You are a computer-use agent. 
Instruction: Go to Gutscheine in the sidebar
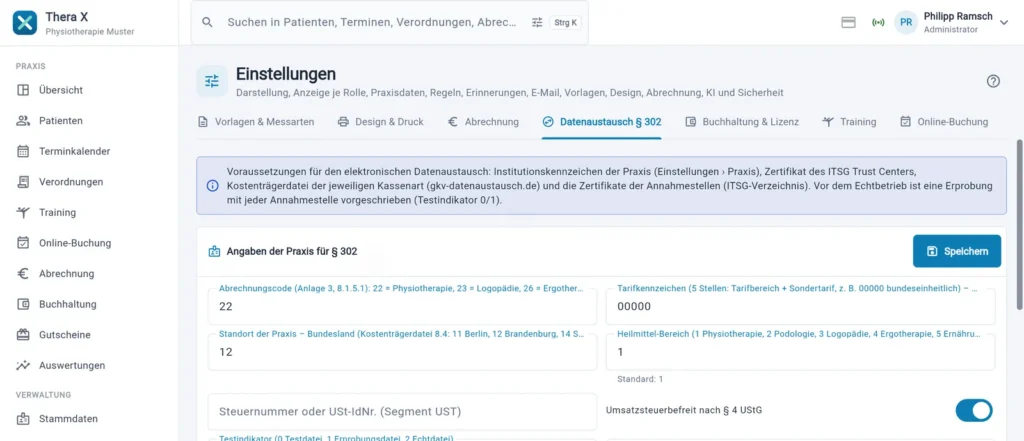[x=89, y=335]
